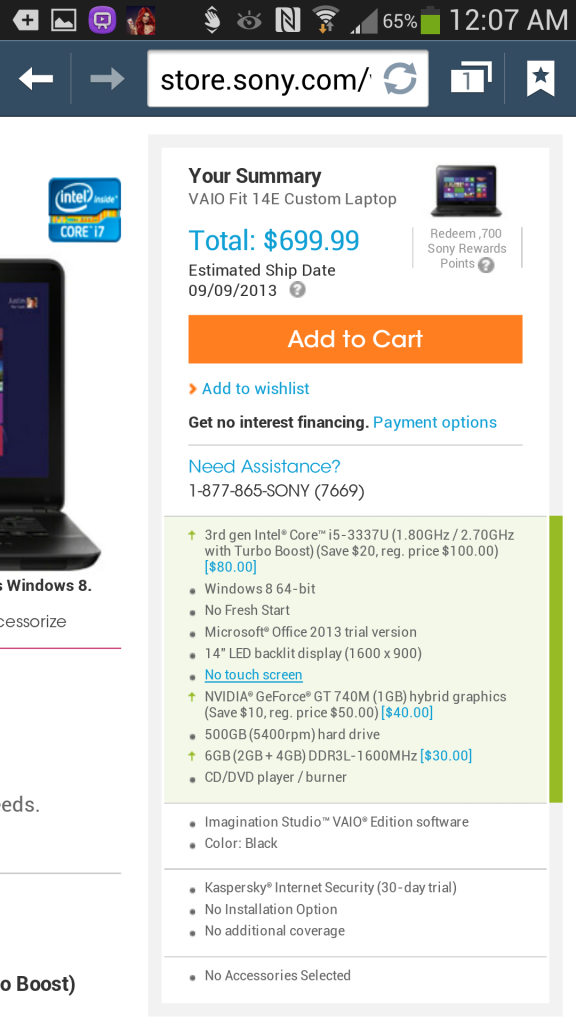Open bookmarks with the star icon

pos(541,78)
